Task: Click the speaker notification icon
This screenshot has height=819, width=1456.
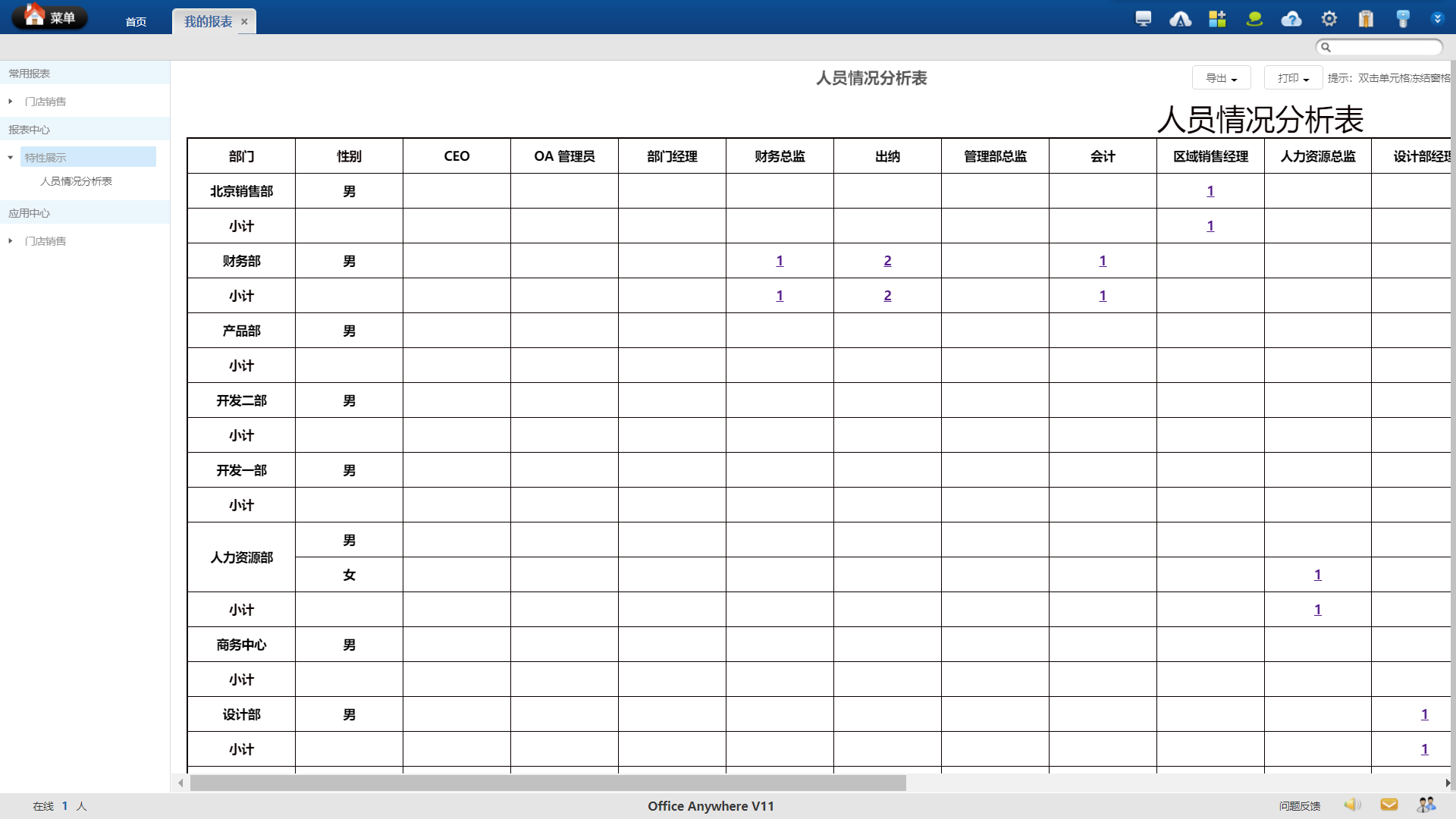Action: coord(1351,805)
